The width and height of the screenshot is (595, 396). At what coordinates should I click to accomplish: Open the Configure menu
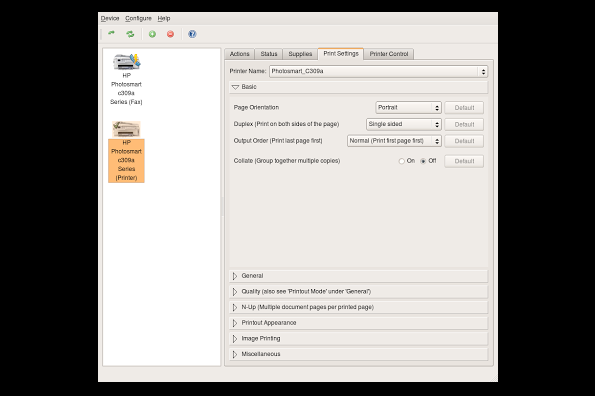click(x=138, y=18)
